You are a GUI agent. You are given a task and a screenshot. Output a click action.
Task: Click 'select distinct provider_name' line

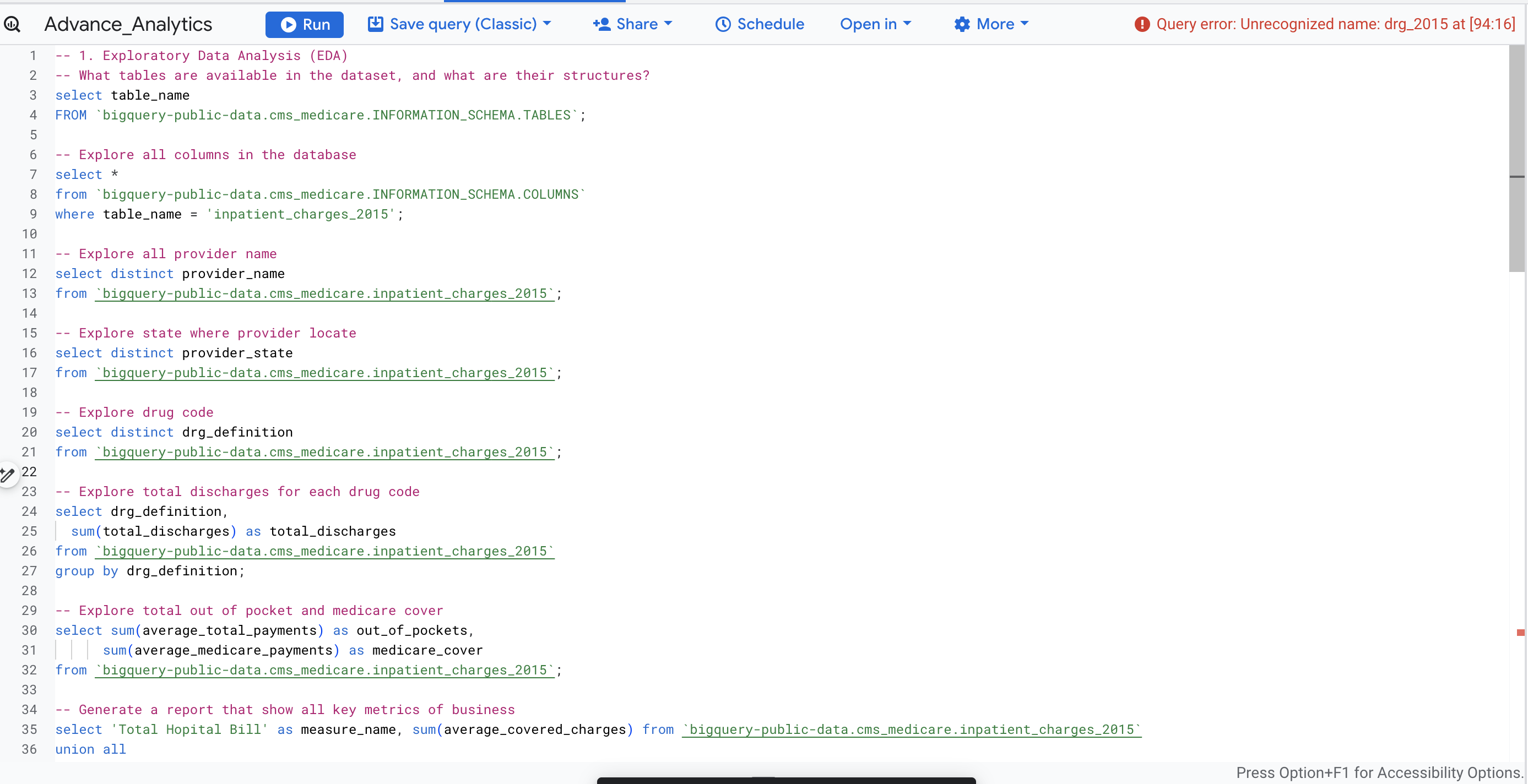coord(170,274)
